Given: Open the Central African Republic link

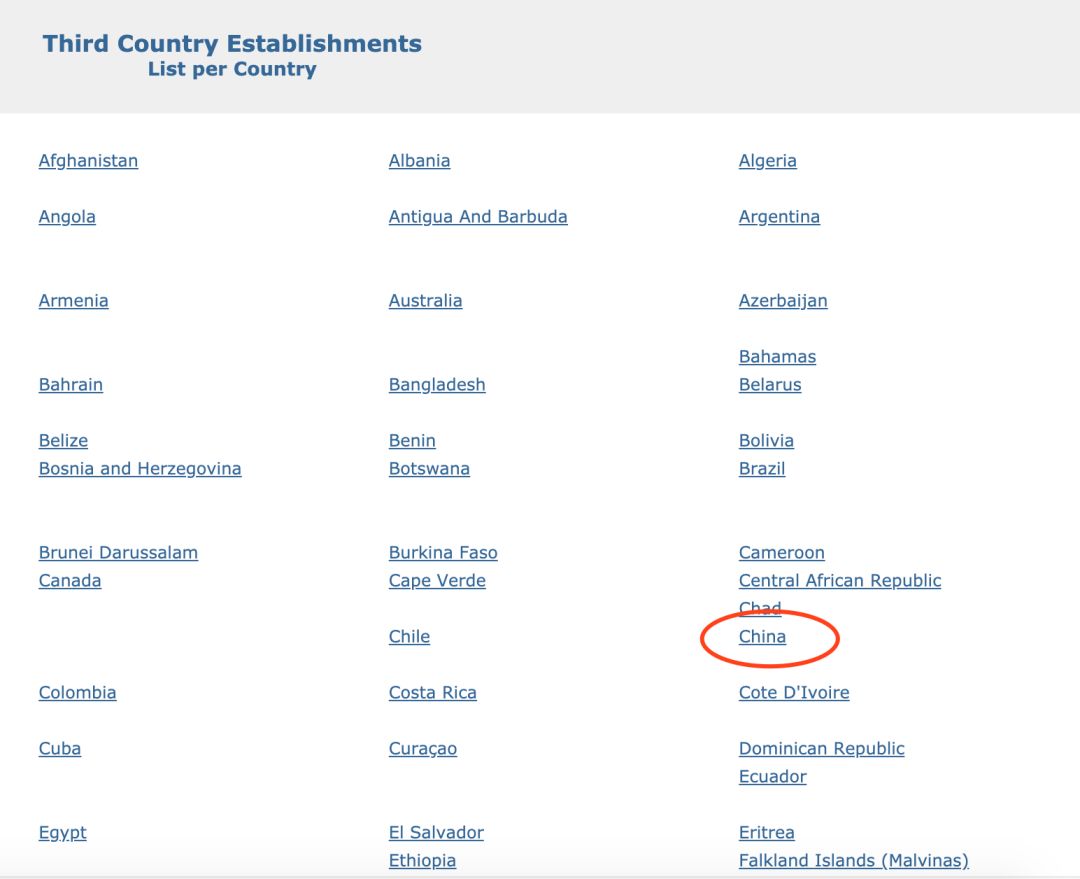Looking at the screenshot, I should [840, 581].
